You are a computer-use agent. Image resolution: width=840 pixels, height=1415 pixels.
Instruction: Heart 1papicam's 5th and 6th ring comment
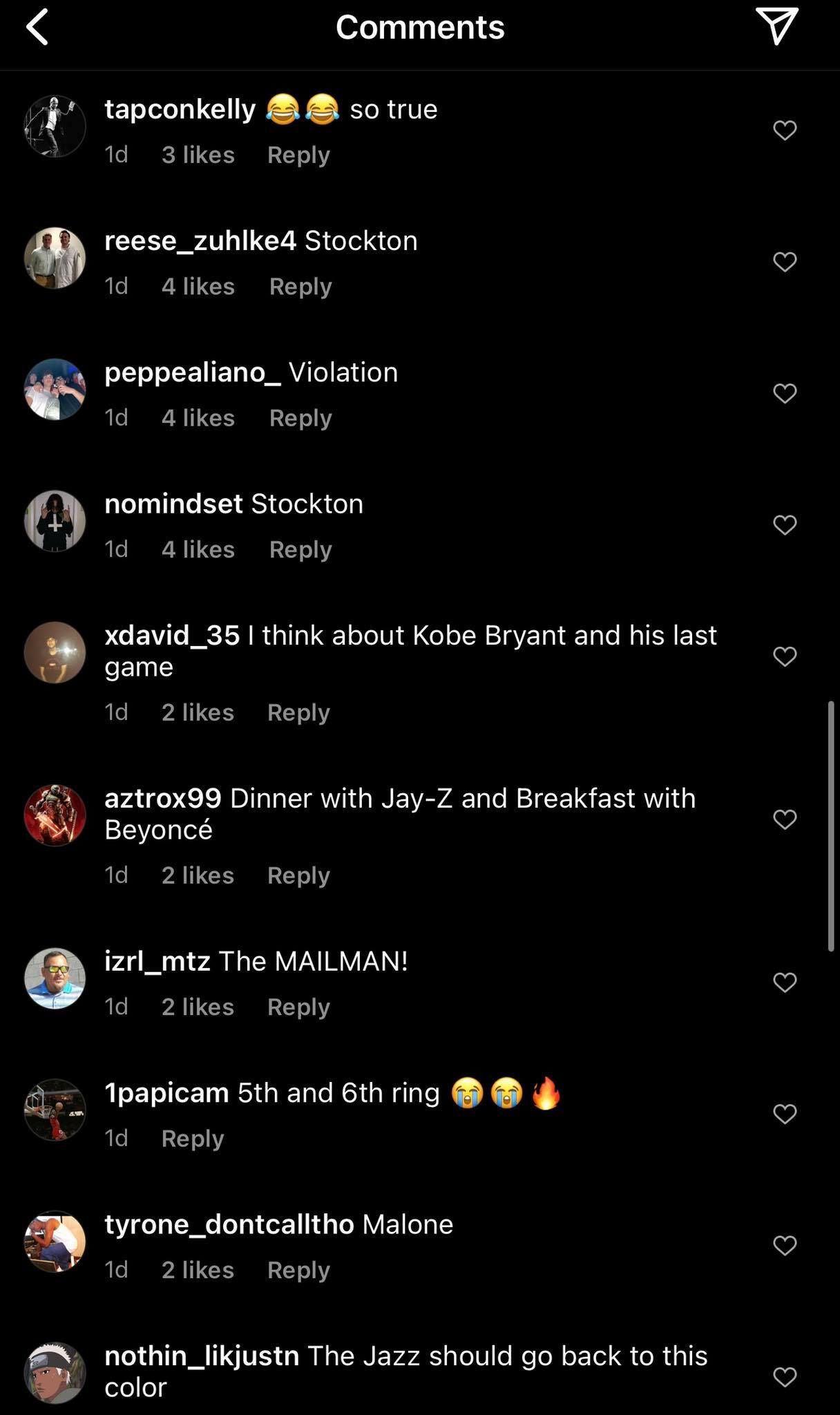click(x=785, y=1114)
